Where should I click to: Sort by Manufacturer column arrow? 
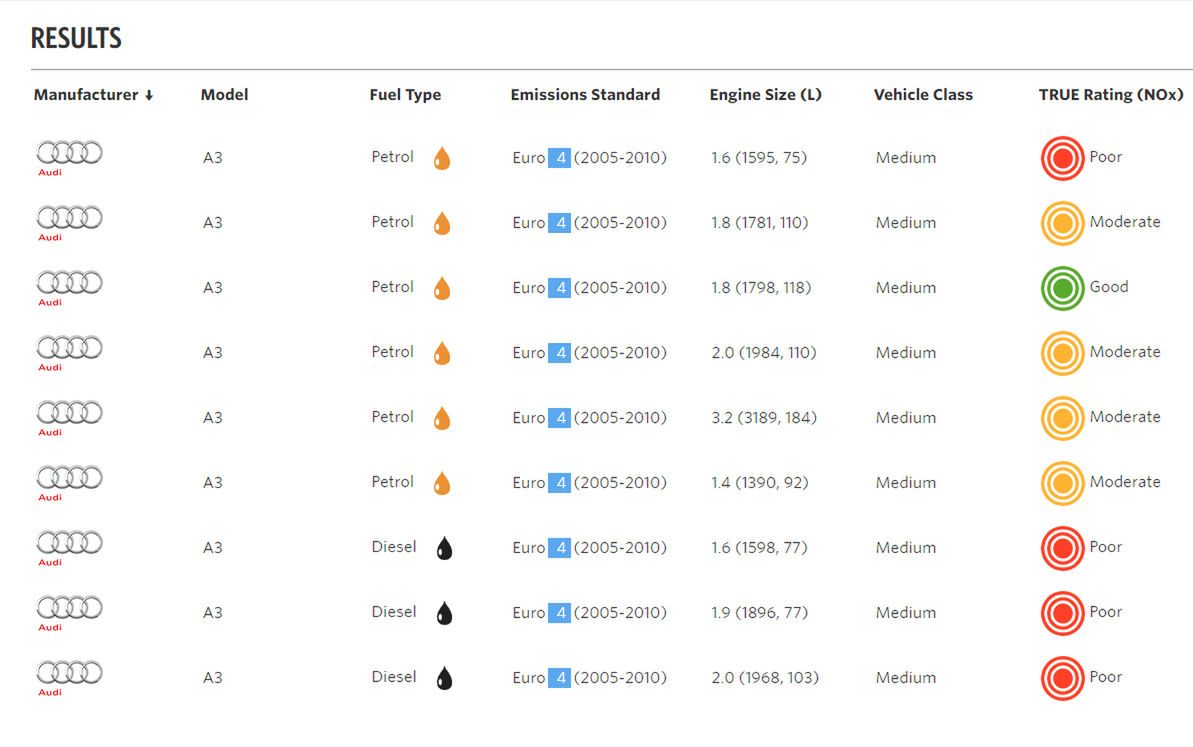[x=149, y=95]
